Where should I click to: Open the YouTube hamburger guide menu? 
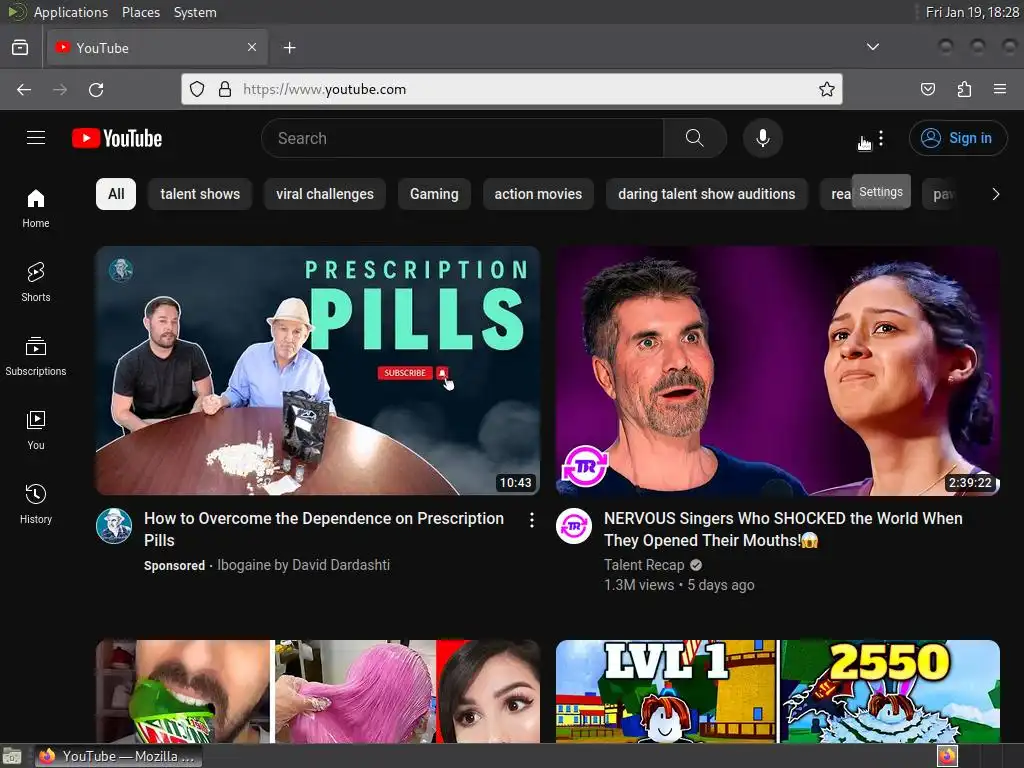[x=36, y=138]
